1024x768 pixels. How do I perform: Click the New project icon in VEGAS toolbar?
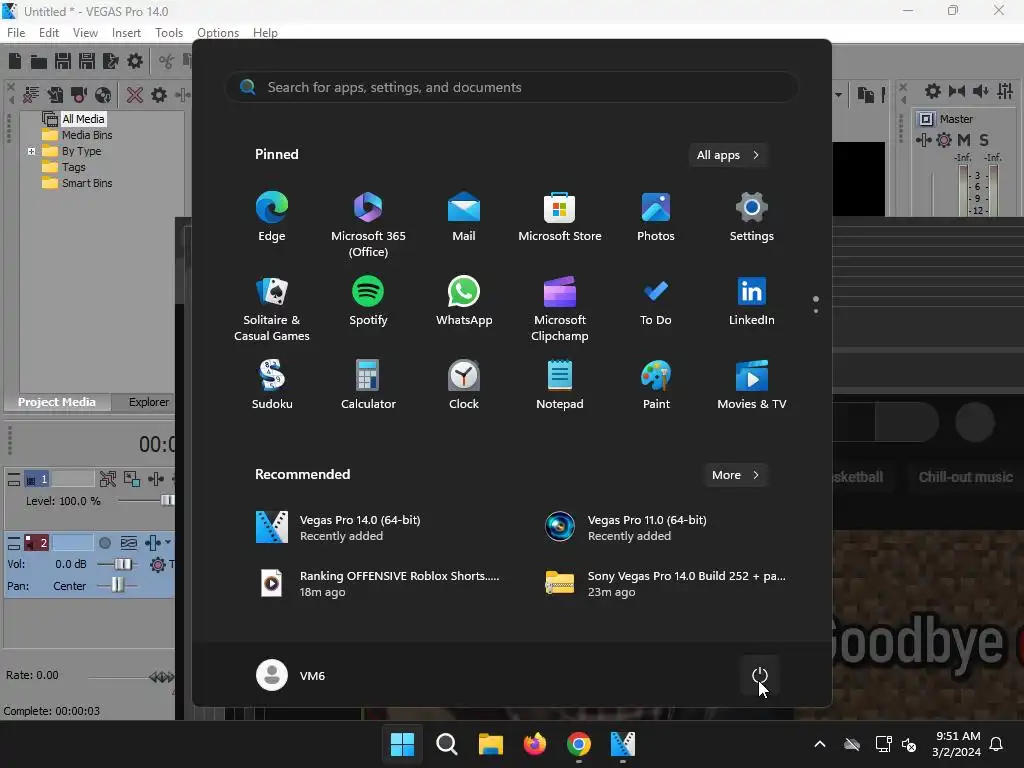pyautogui.click(x=14, y=61)
